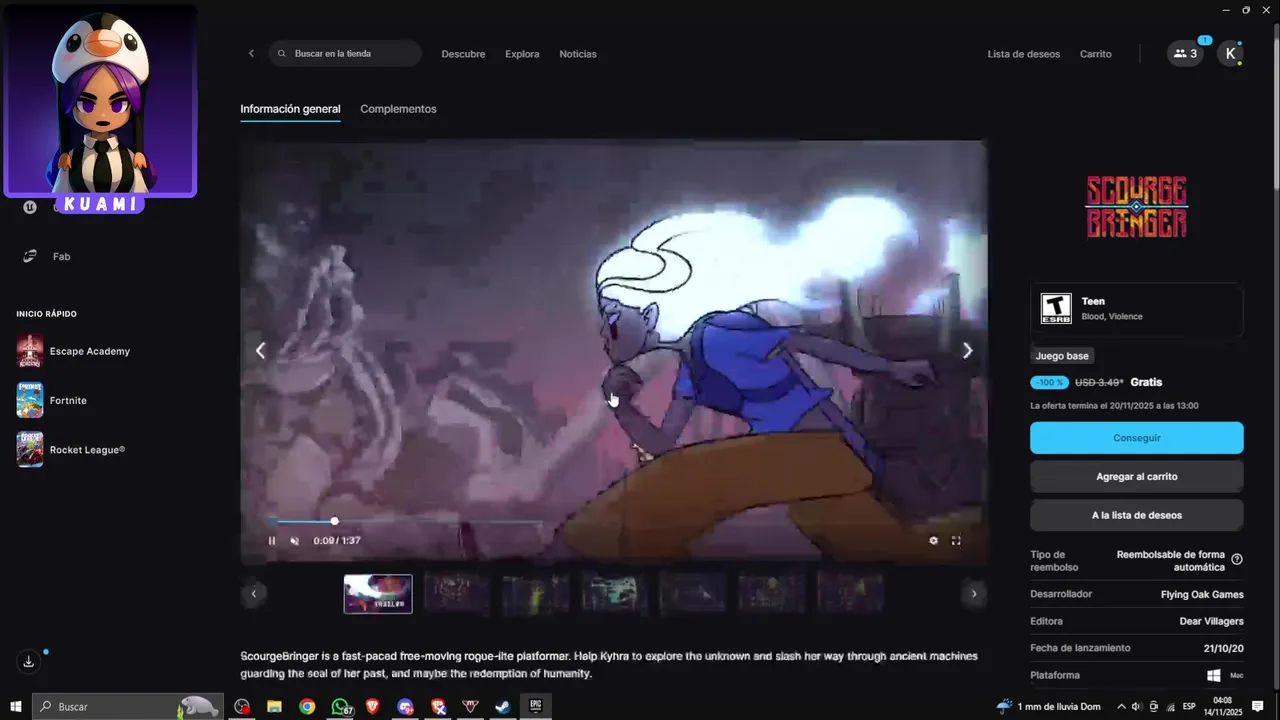Click Agregar al carrito
This screenshot has width=1280, height=720.
pyautogui.click(x=1137, y=477)
